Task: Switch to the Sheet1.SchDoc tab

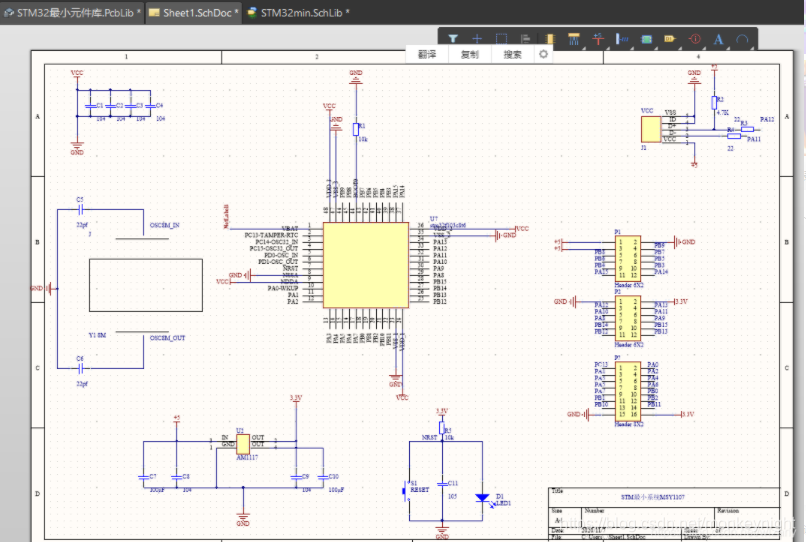Action: pyautogui.click(x=194, y=12)
